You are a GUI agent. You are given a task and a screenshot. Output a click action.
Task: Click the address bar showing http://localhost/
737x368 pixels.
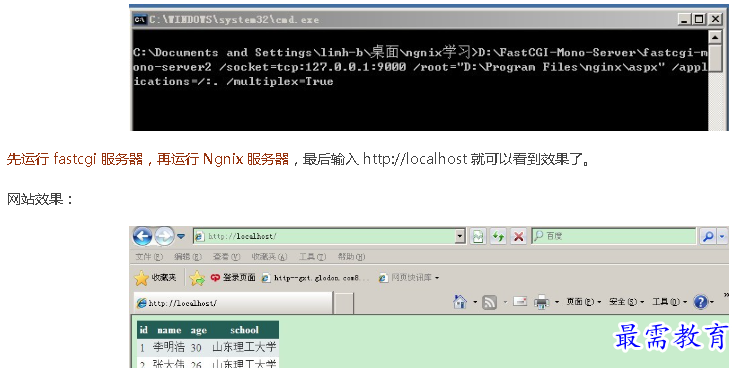(x=324, y=236)
